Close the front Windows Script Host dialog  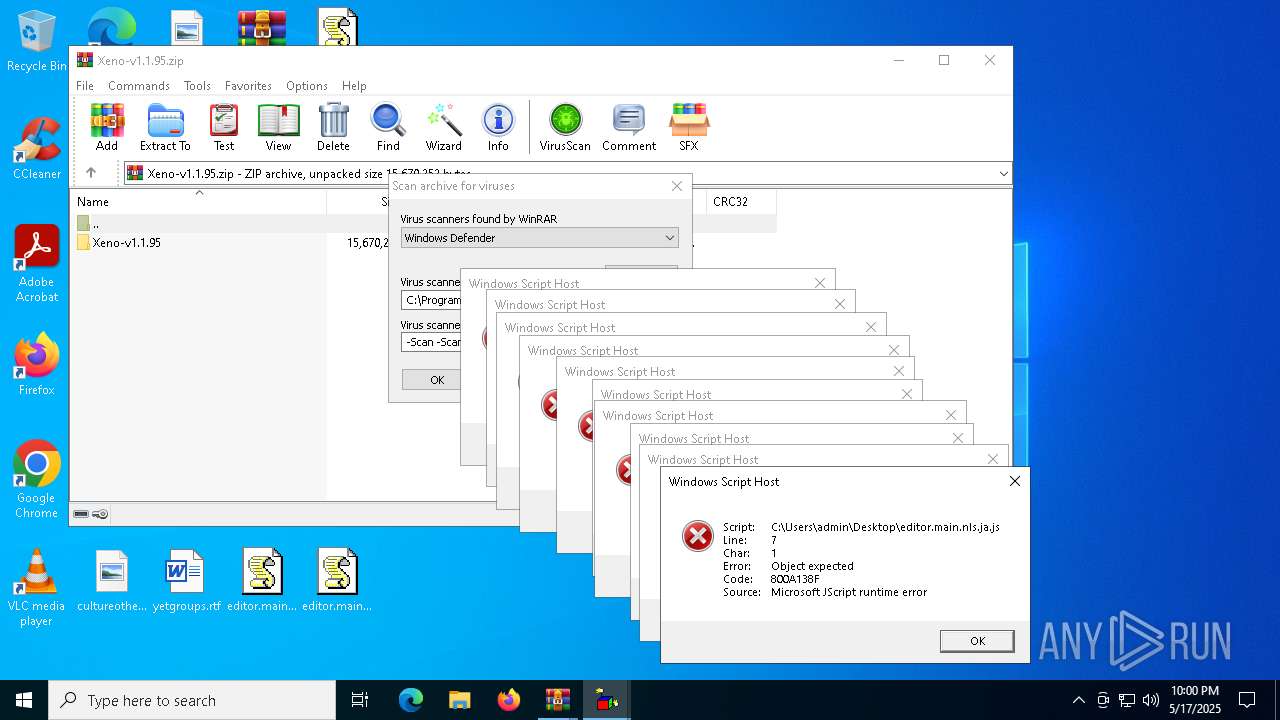[1014, 481]
